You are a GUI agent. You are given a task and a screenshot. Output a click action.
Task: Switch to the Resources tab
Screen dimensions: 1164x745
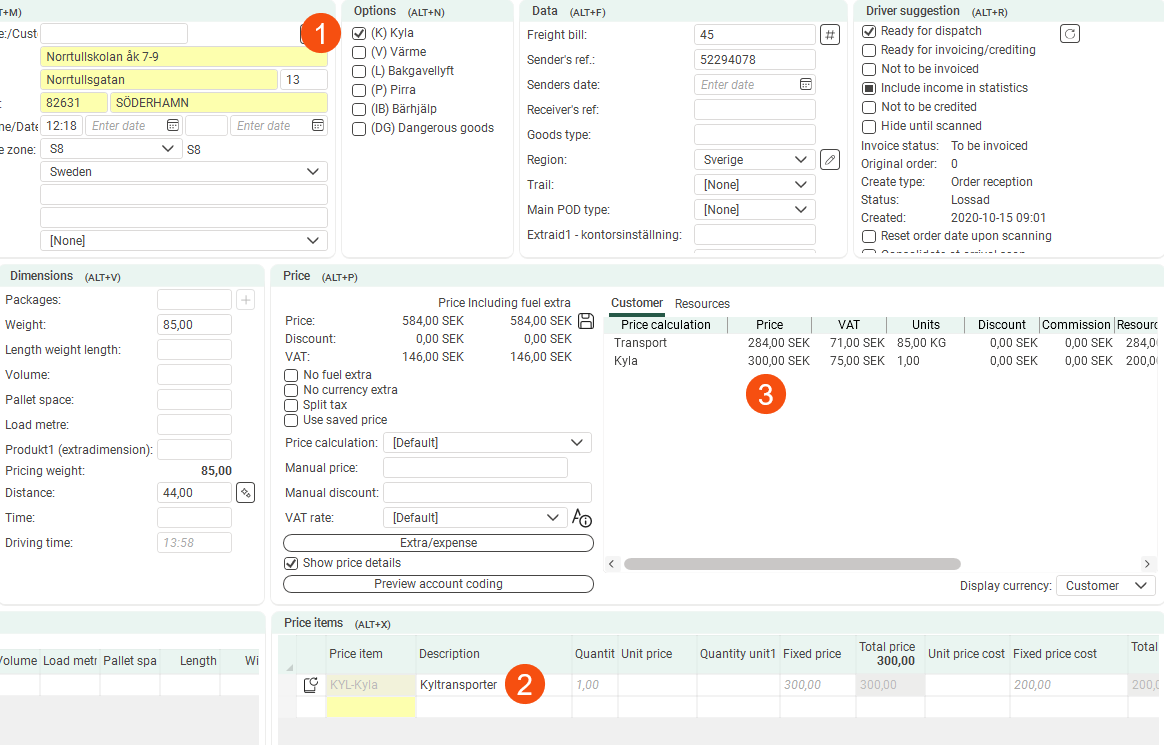[702, 304]
